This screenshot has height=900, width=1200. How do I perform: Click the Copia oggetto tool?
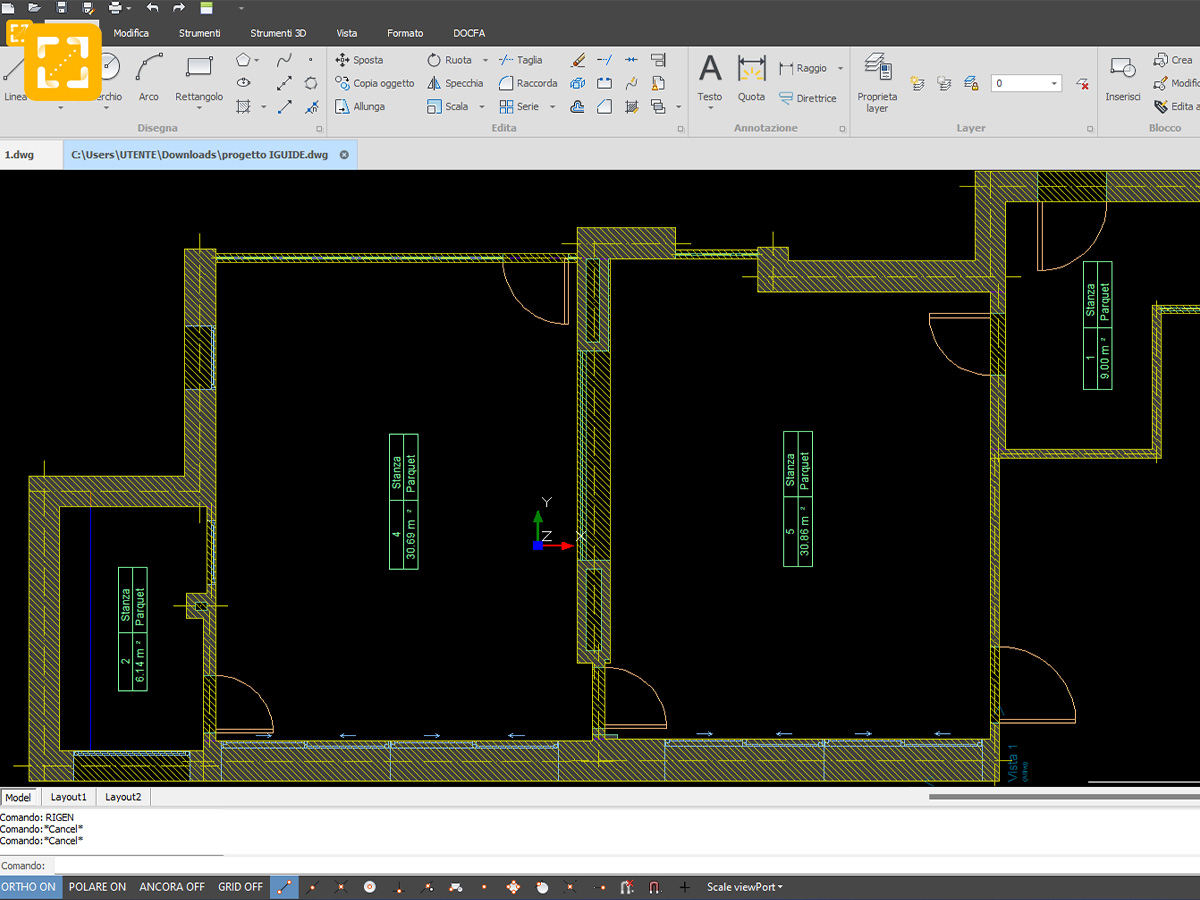(x=375, y=83)
